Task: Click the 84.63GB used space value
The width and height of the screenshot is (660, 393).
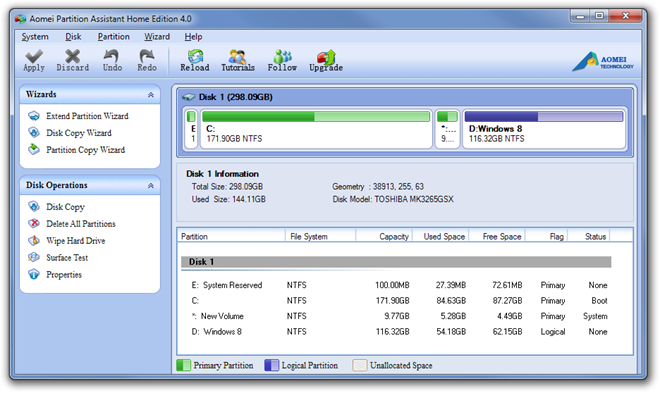Action: point(451,301)
